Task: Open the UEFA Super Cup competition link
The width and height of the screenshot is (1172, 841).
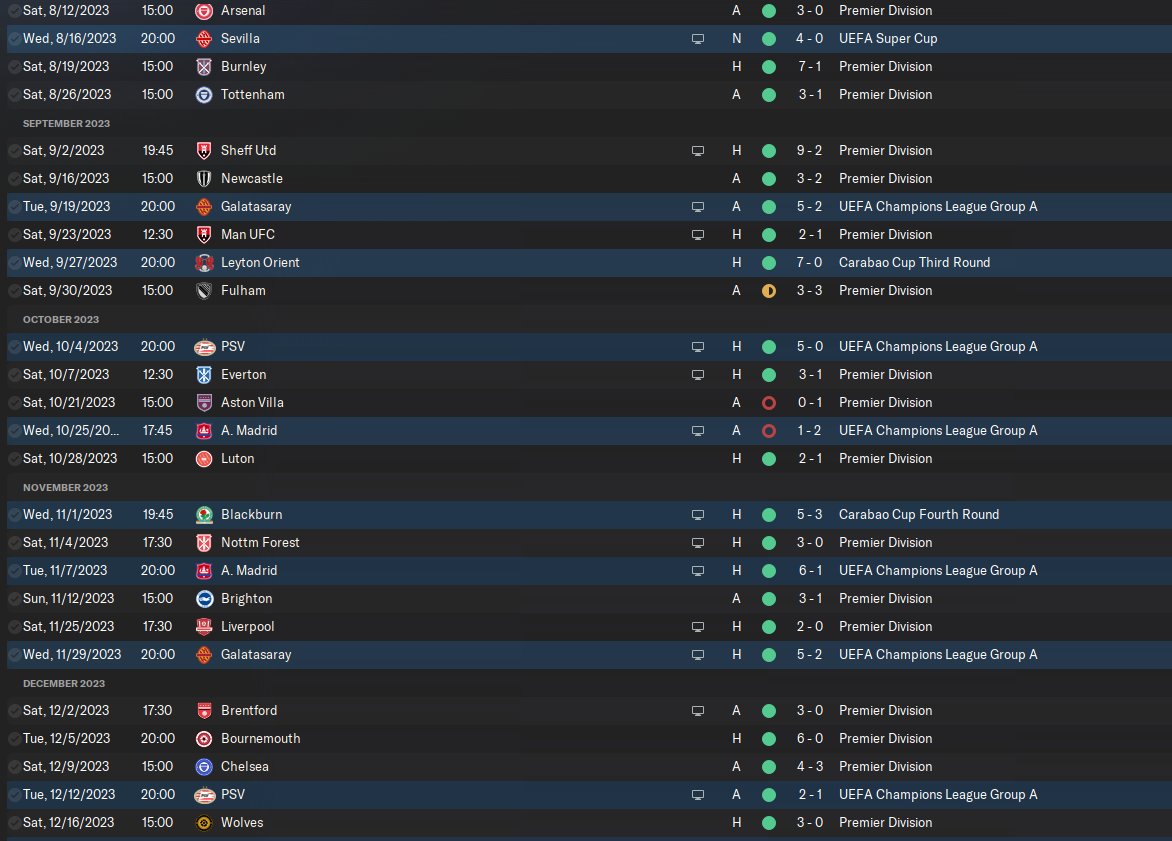Action: [887, 38]
